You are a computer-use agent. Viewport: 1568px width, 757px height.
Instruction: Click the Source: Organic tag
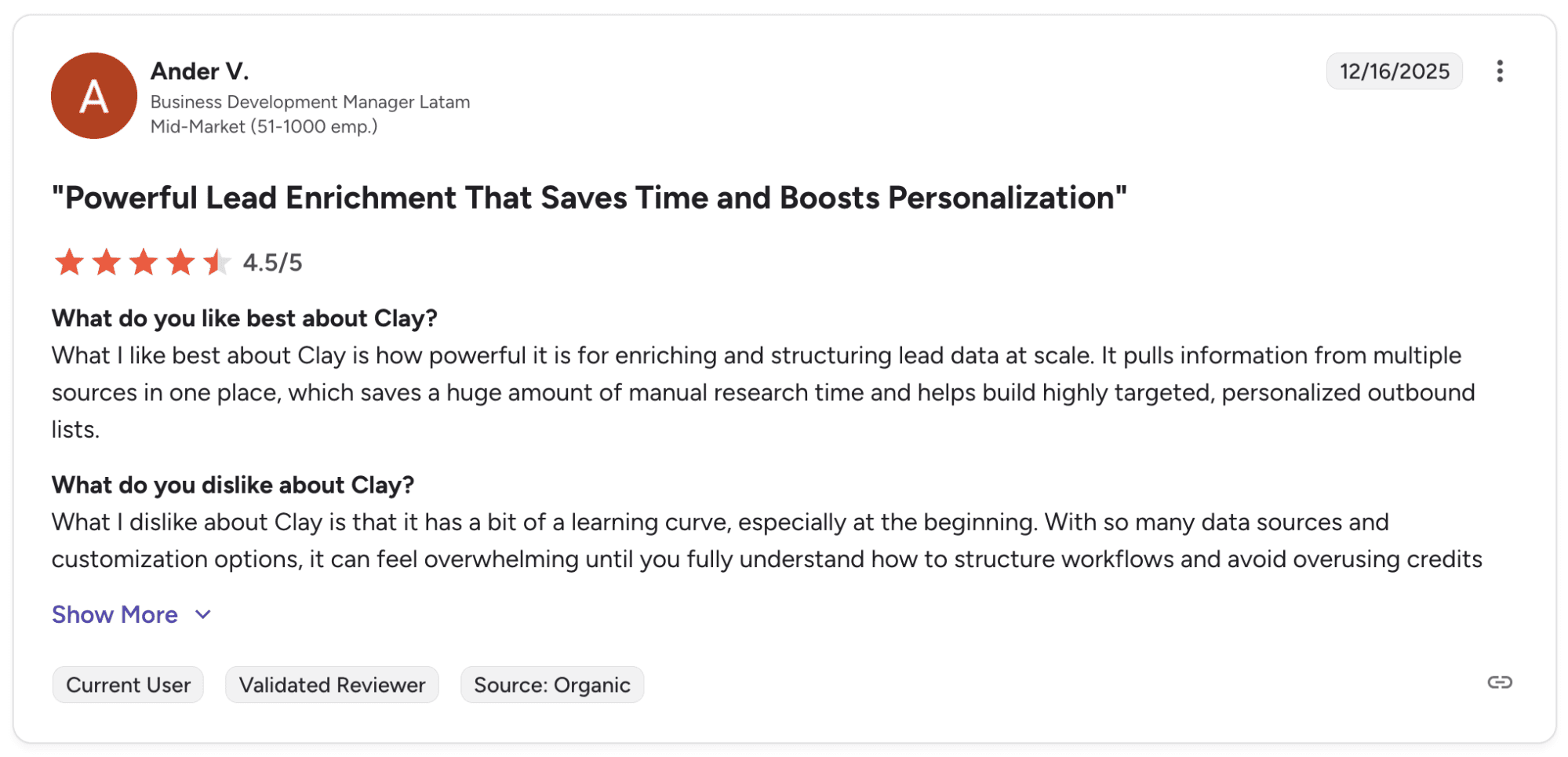pyautogui.click(x=551, y=685)
